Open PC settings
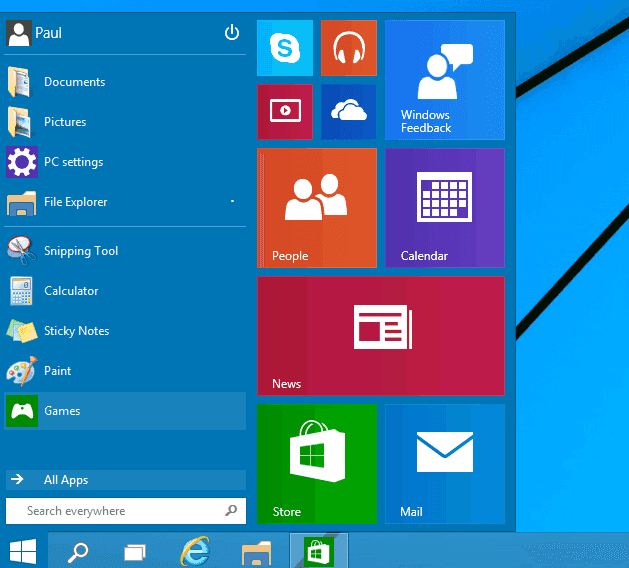This screenshot has width=629, height=568. click(125, 162)
